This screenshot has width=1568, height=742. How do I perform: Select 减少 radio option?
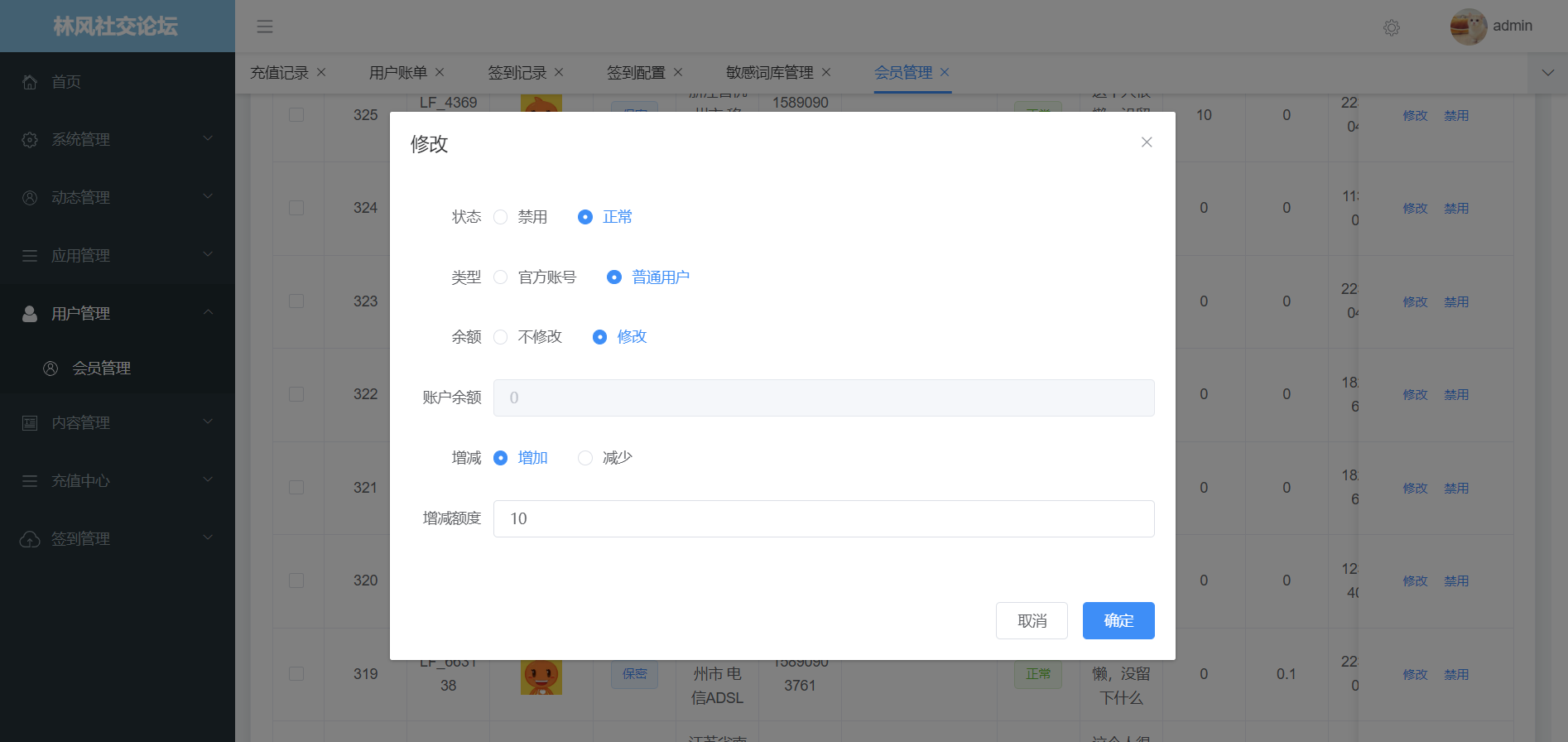tap(585, 458)
